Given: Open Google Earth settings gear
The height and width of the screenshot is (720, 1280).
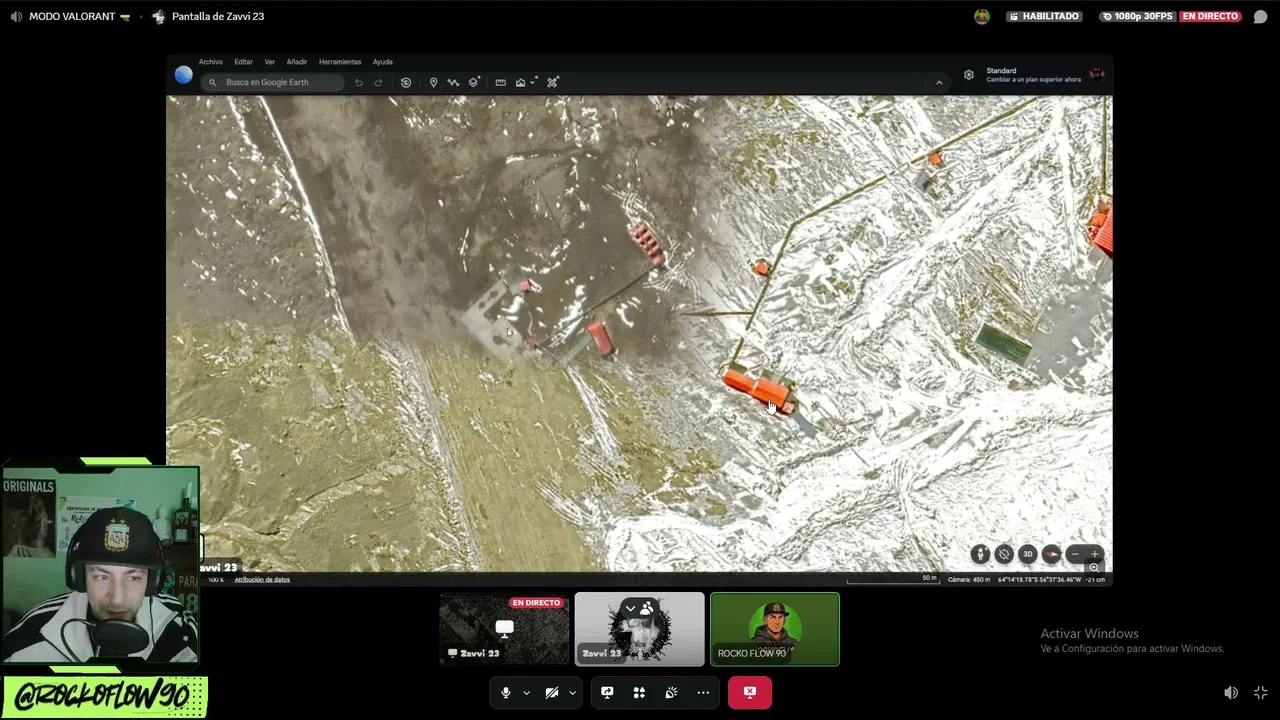Looking at the screenshot, I should click(x=969, y=75).
